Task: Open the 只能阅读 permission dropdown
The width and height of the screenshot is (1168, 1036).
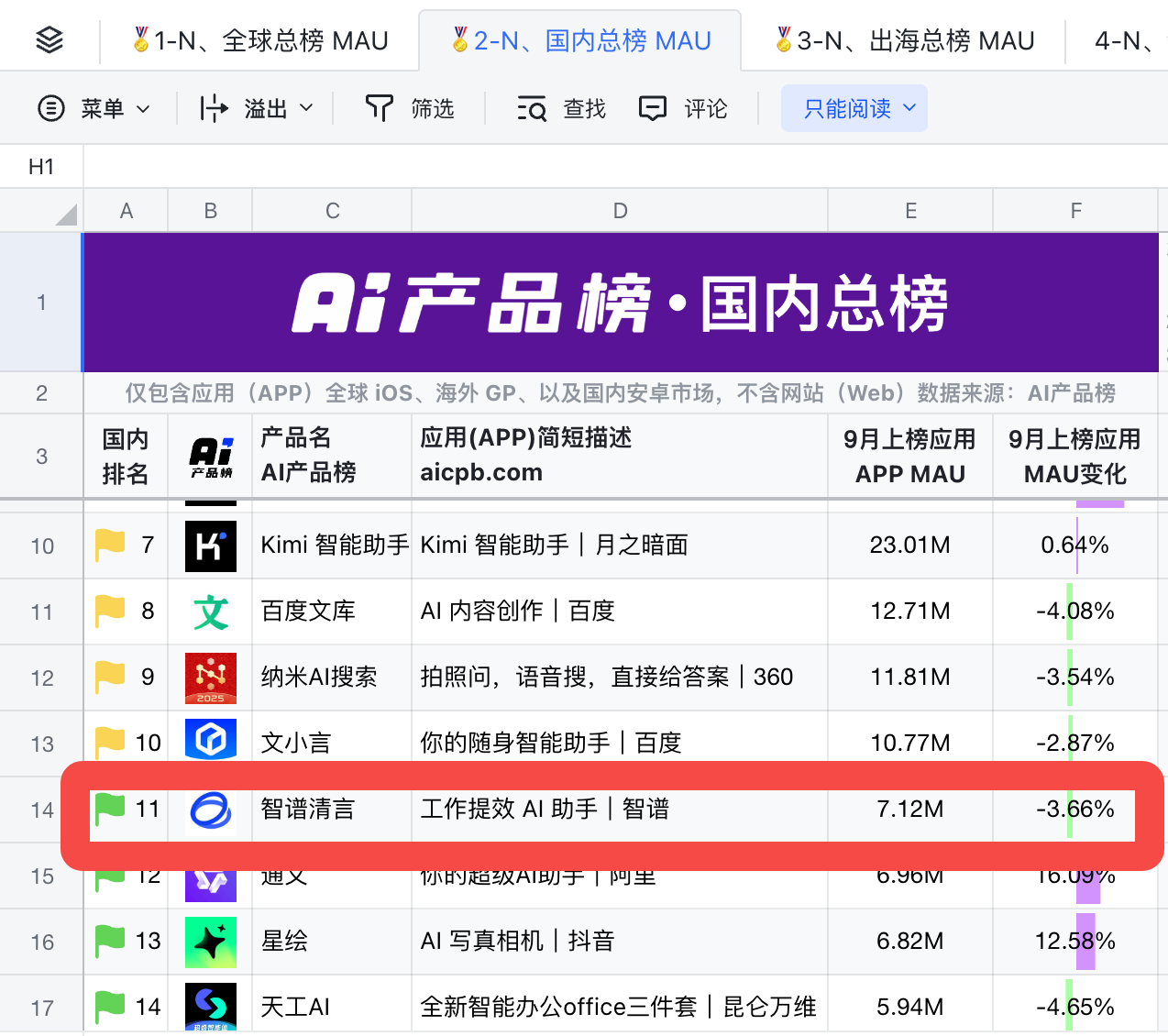Action: click(854, 109)
